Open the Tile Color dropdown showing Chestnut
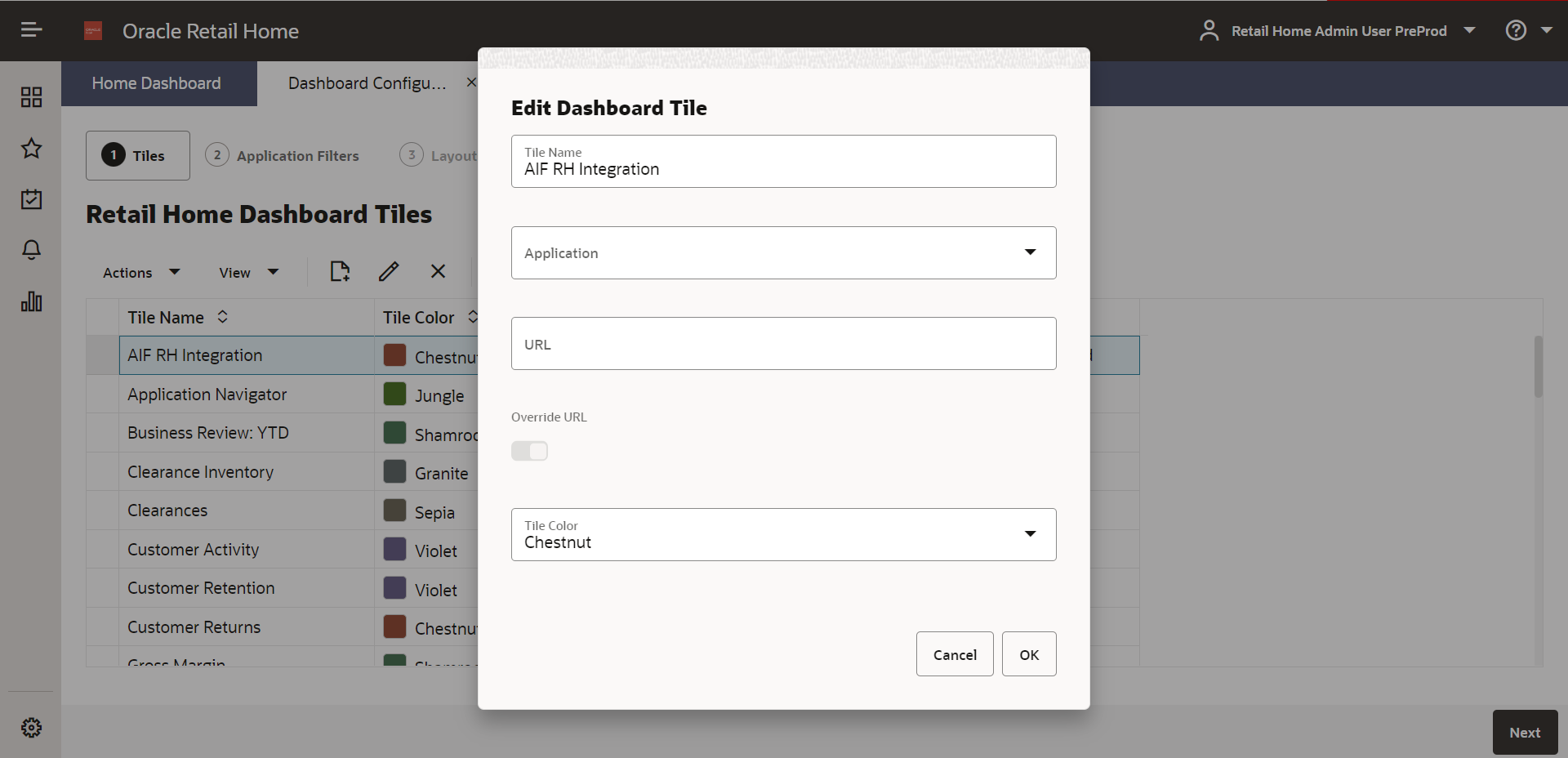Image resolution: width=1568 pixels, height=758 pixels. click(1030, 534)
